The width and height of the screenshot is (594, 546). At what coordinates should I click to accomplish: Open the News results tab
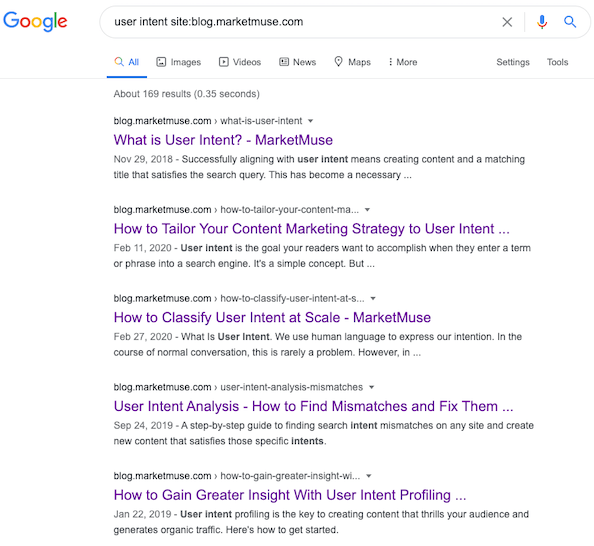tap(297, 62)
